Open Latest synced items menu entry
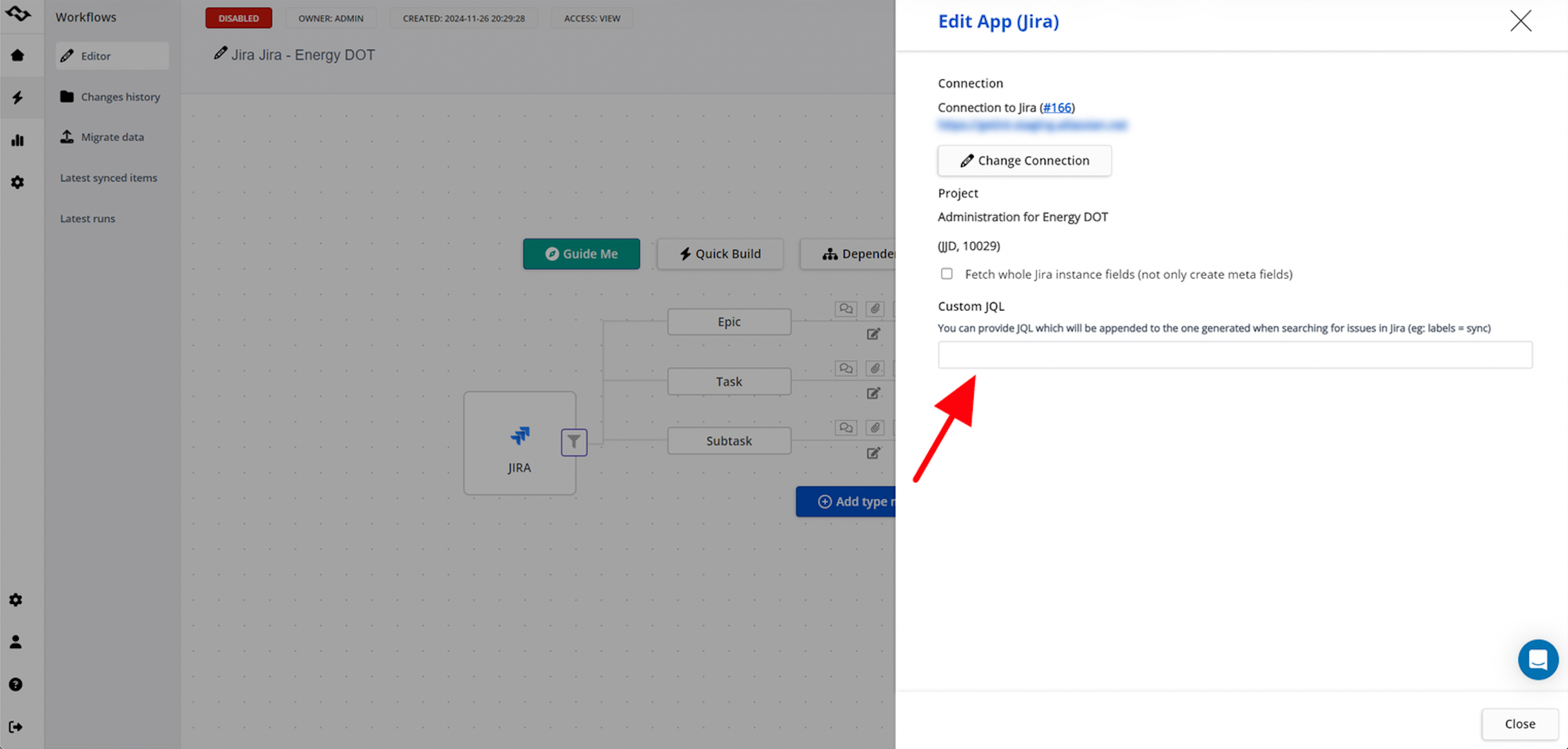 point(108,178)
